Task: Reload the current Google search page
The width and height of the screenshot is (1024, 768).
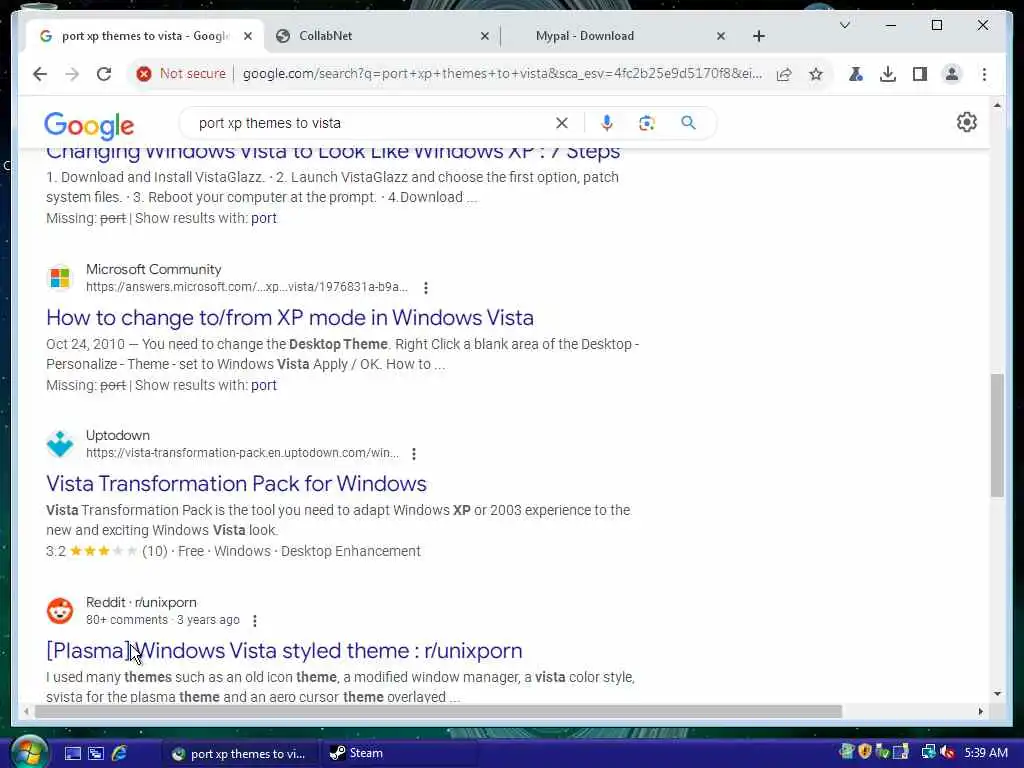Action: [x=104, y=74]
